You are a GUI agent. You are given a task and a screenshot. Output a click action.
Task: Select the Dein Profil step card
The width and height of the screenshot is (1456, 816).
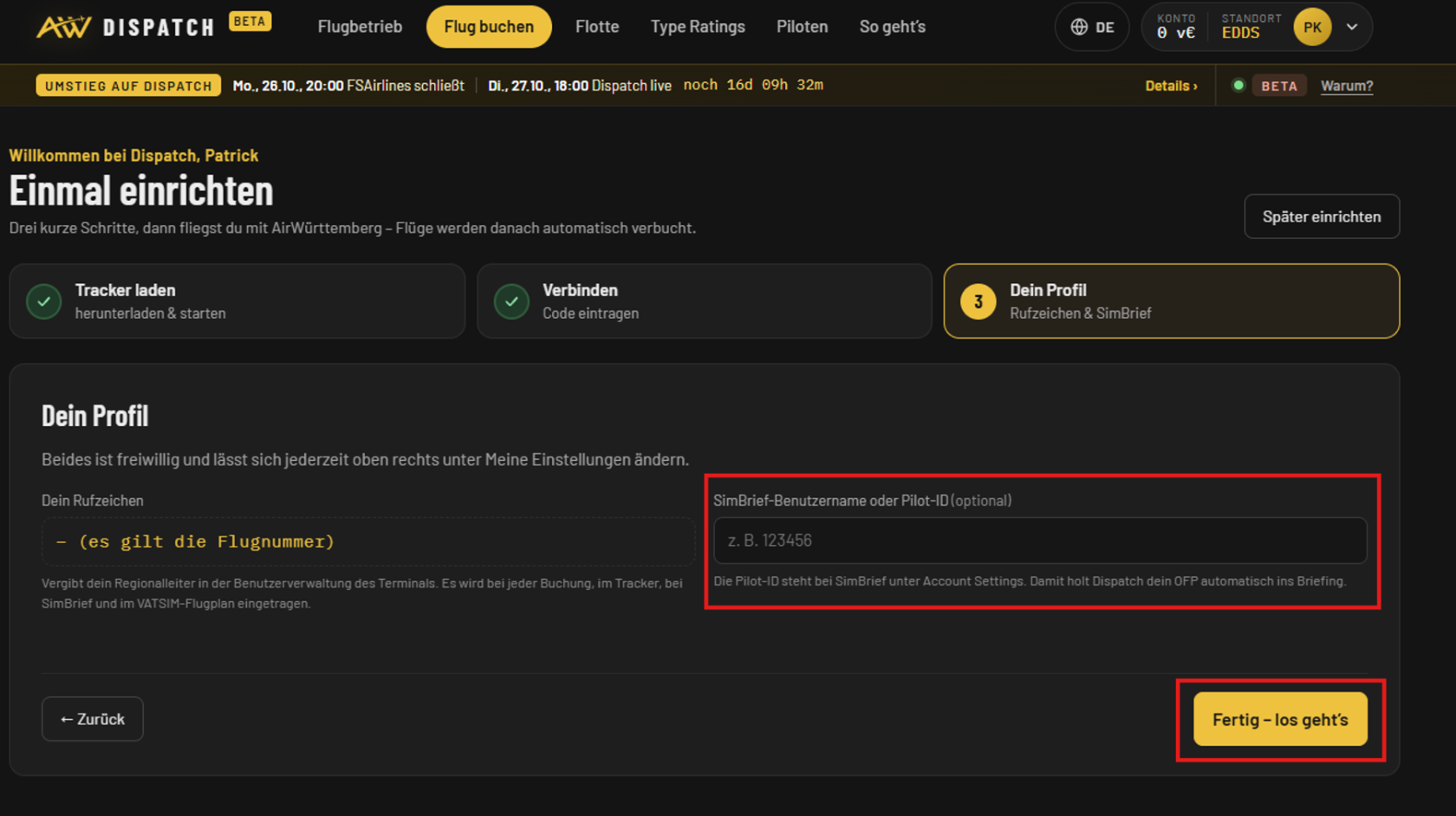pyautogui.click(x=1172, y=301)
